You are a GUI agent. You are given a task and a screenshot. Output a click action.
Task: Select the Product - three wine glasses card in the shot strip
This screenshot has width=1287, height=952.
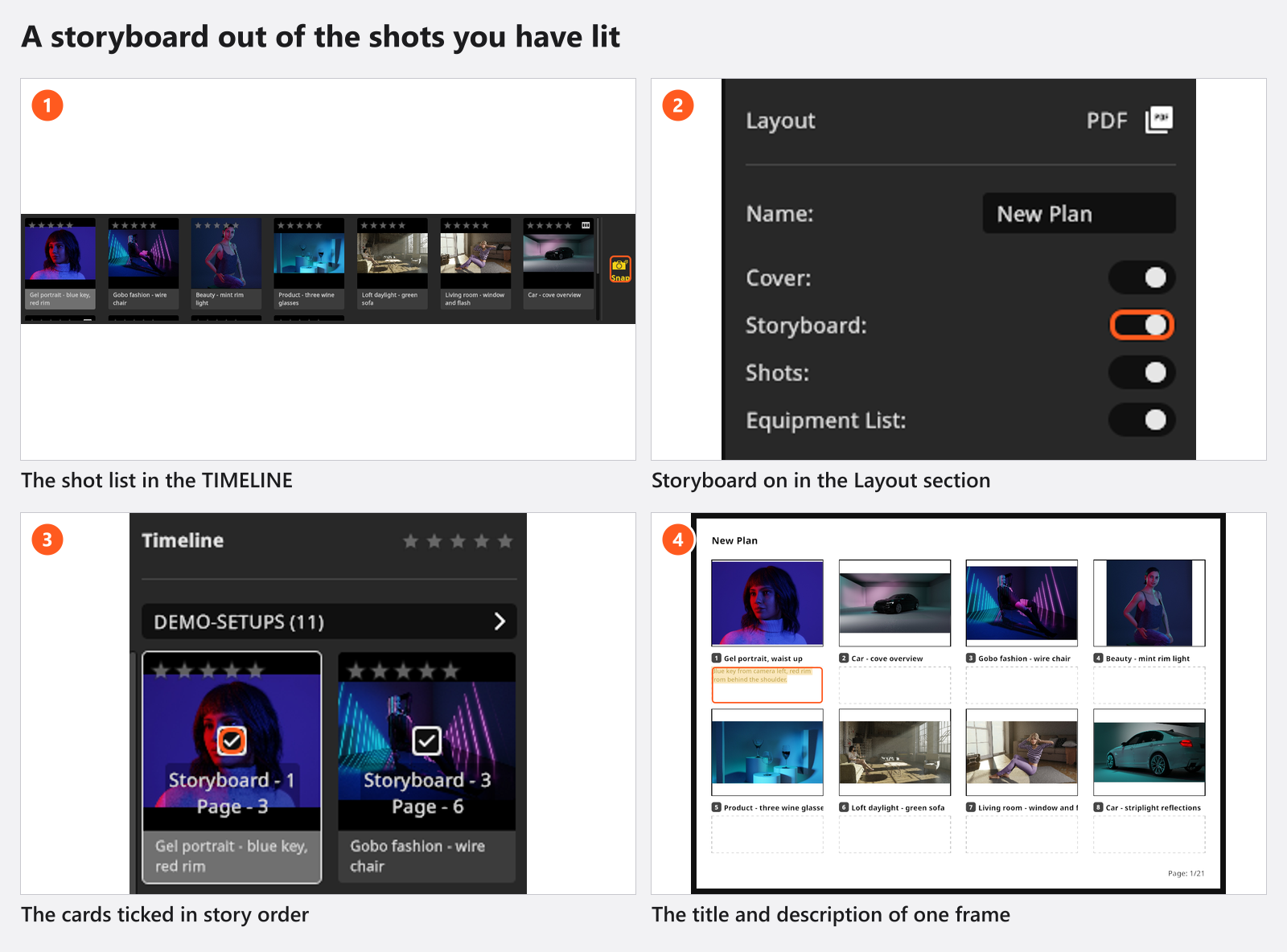point(309,264)
